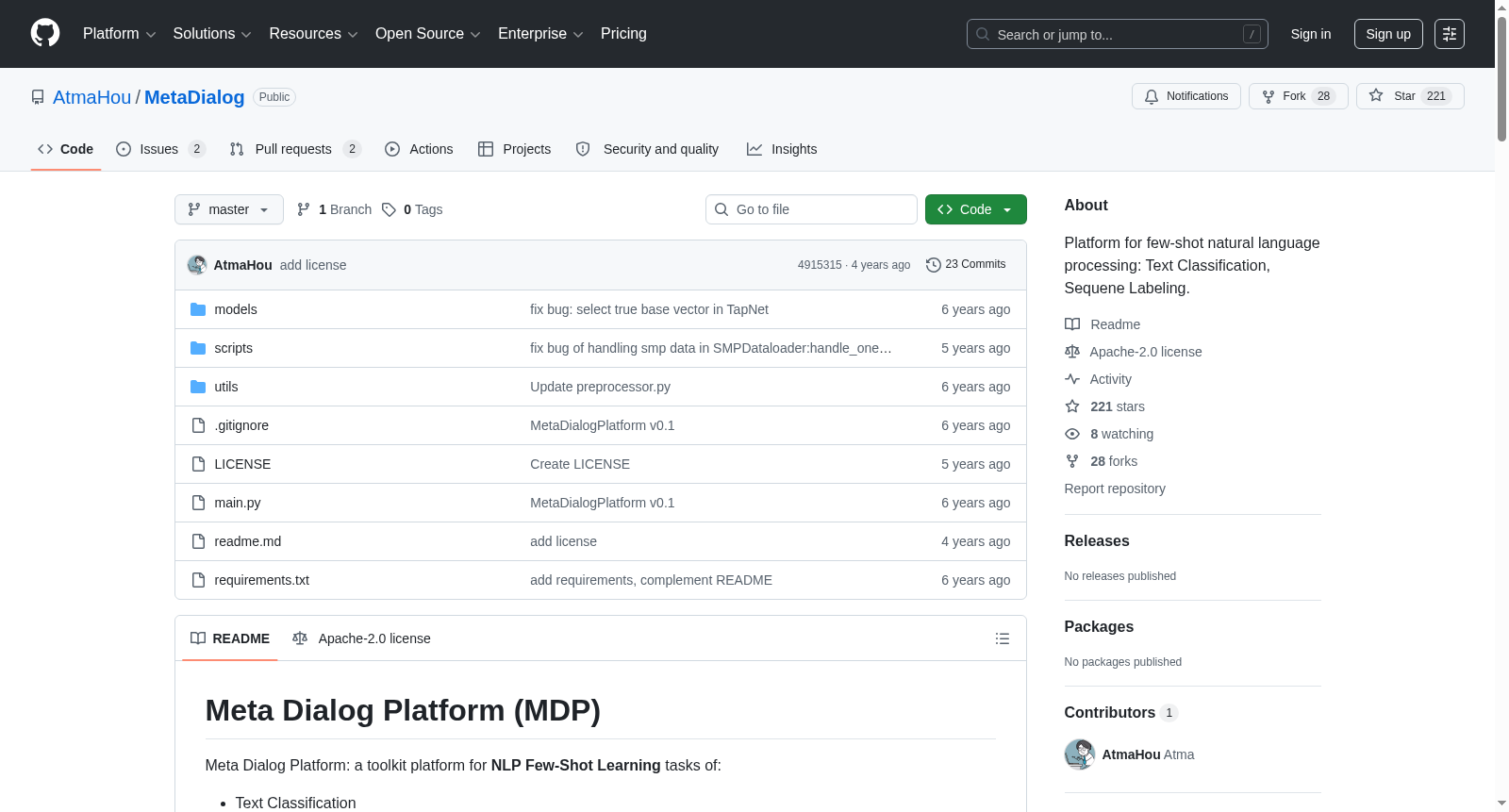Expand the Solutions menu
The image size is (1509, 812).
pyautogui.click(x=212, y=34)
